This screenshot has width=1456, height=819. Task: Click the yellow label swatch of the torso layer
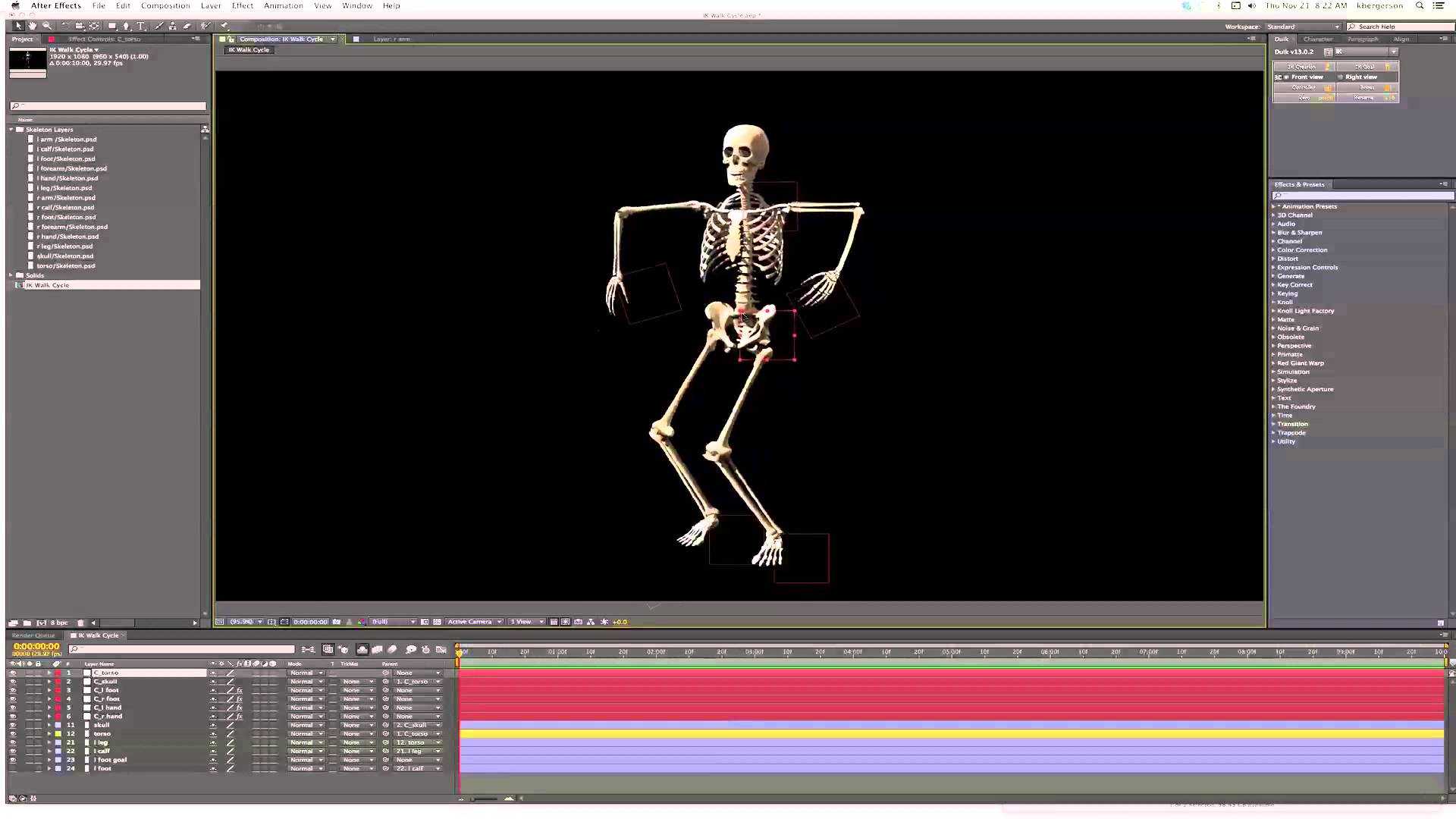(x=58, y=734)
